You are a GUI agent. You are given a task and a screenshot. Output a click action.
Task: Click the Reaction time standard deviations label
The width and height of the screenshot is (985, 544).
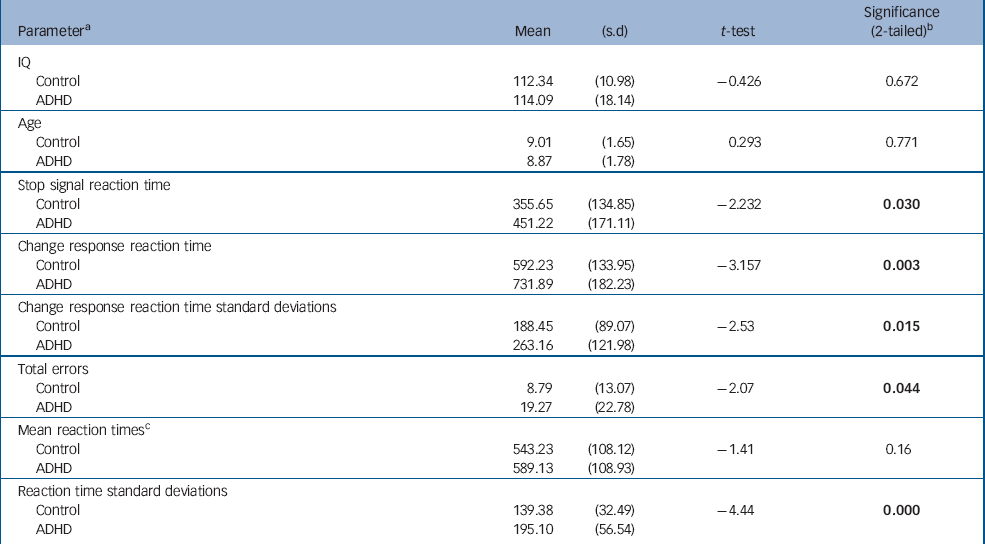coord(122,491)
